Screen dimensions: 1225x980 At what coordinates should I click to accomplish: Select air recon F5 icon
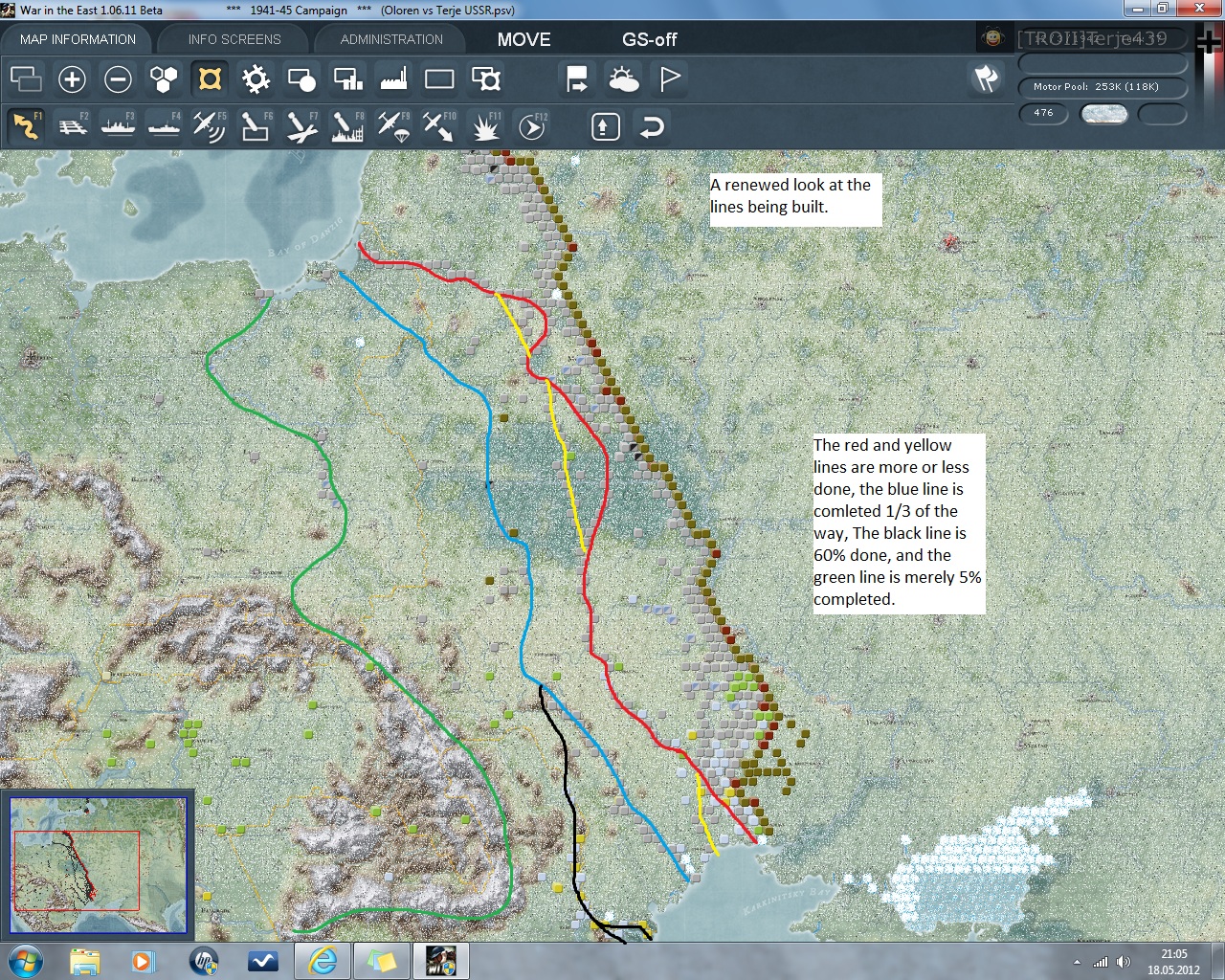click(x=210, y=126)
